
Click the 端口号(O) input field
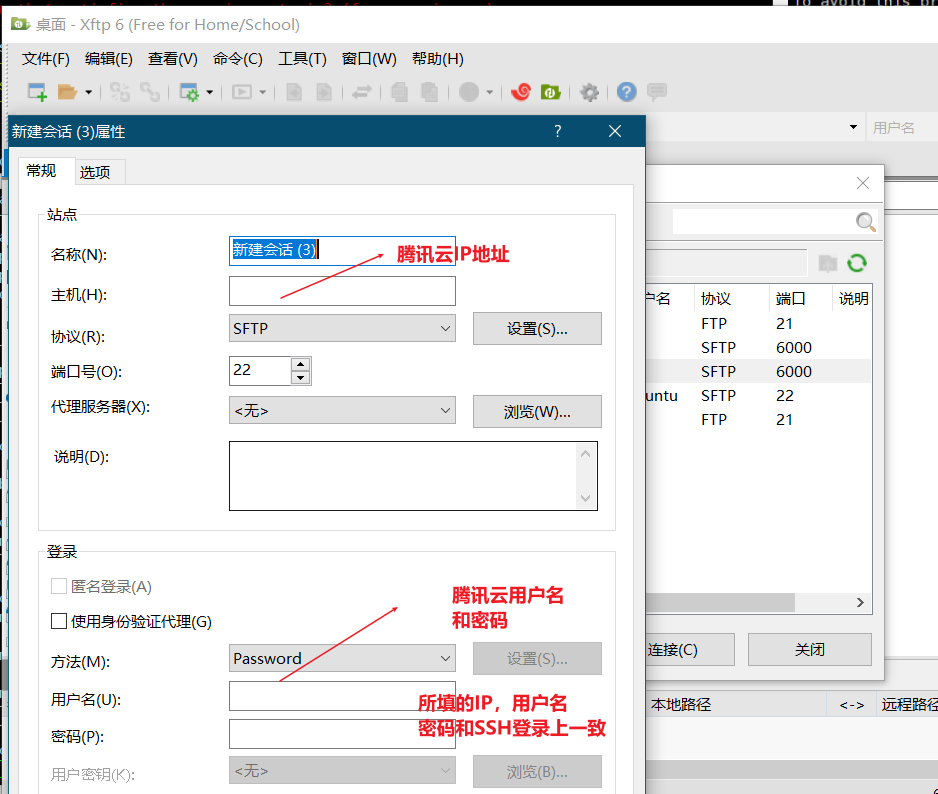point(260,370)
